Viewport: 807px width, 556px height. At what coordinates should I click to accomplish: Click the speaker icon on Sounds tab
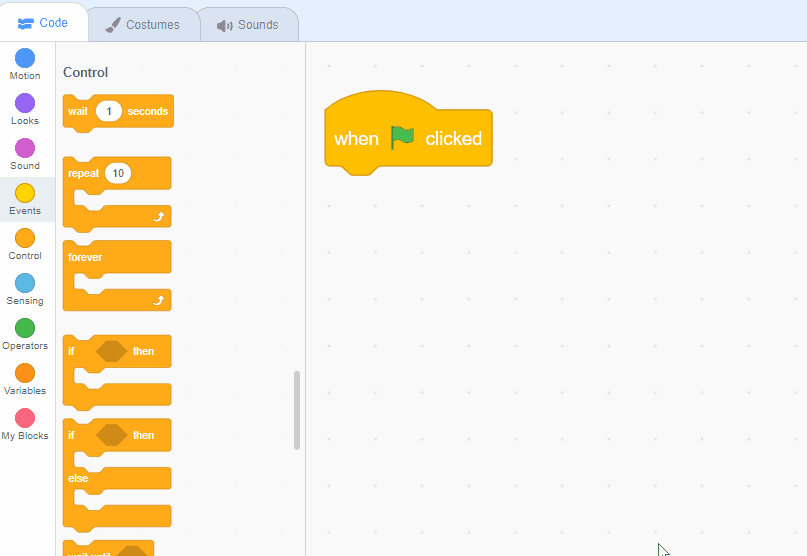coord(224,26)
